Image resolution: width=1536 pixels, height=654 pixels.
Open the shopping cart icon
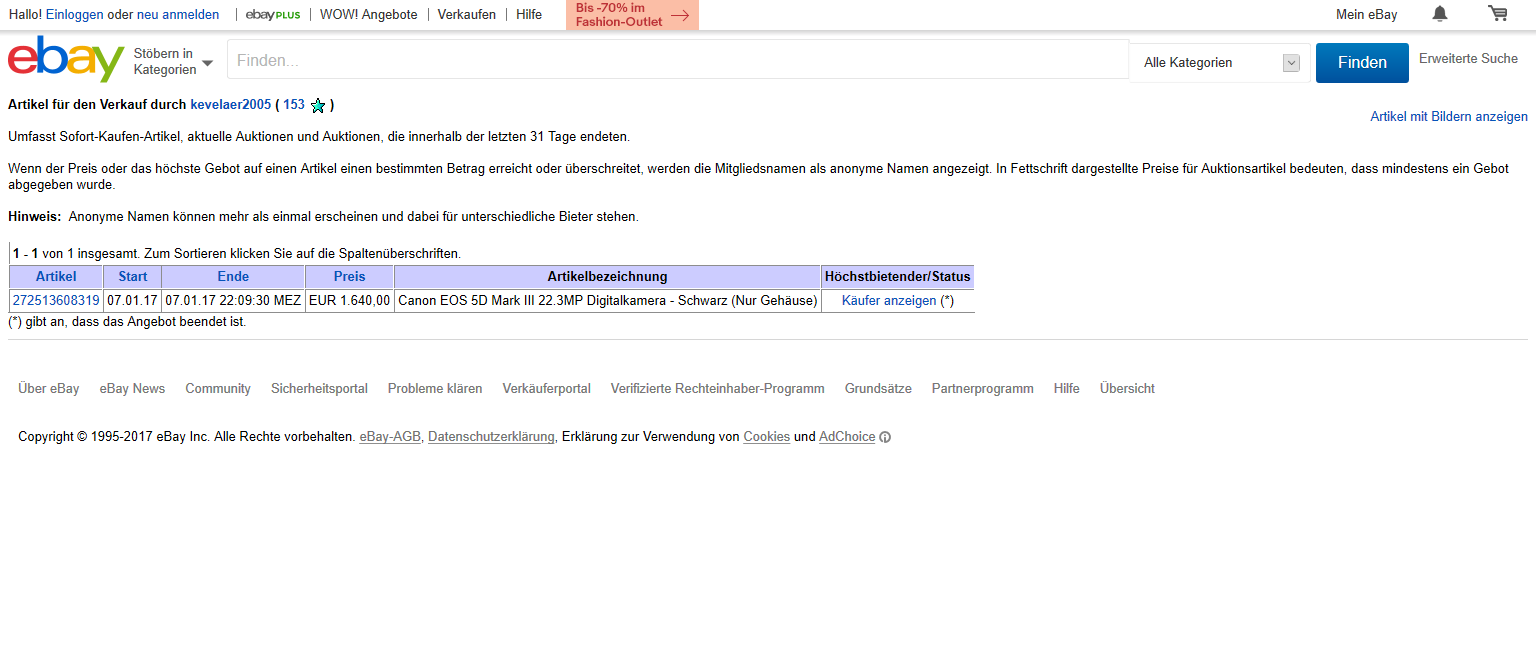pyautogui.click(x=1497, y=14)
